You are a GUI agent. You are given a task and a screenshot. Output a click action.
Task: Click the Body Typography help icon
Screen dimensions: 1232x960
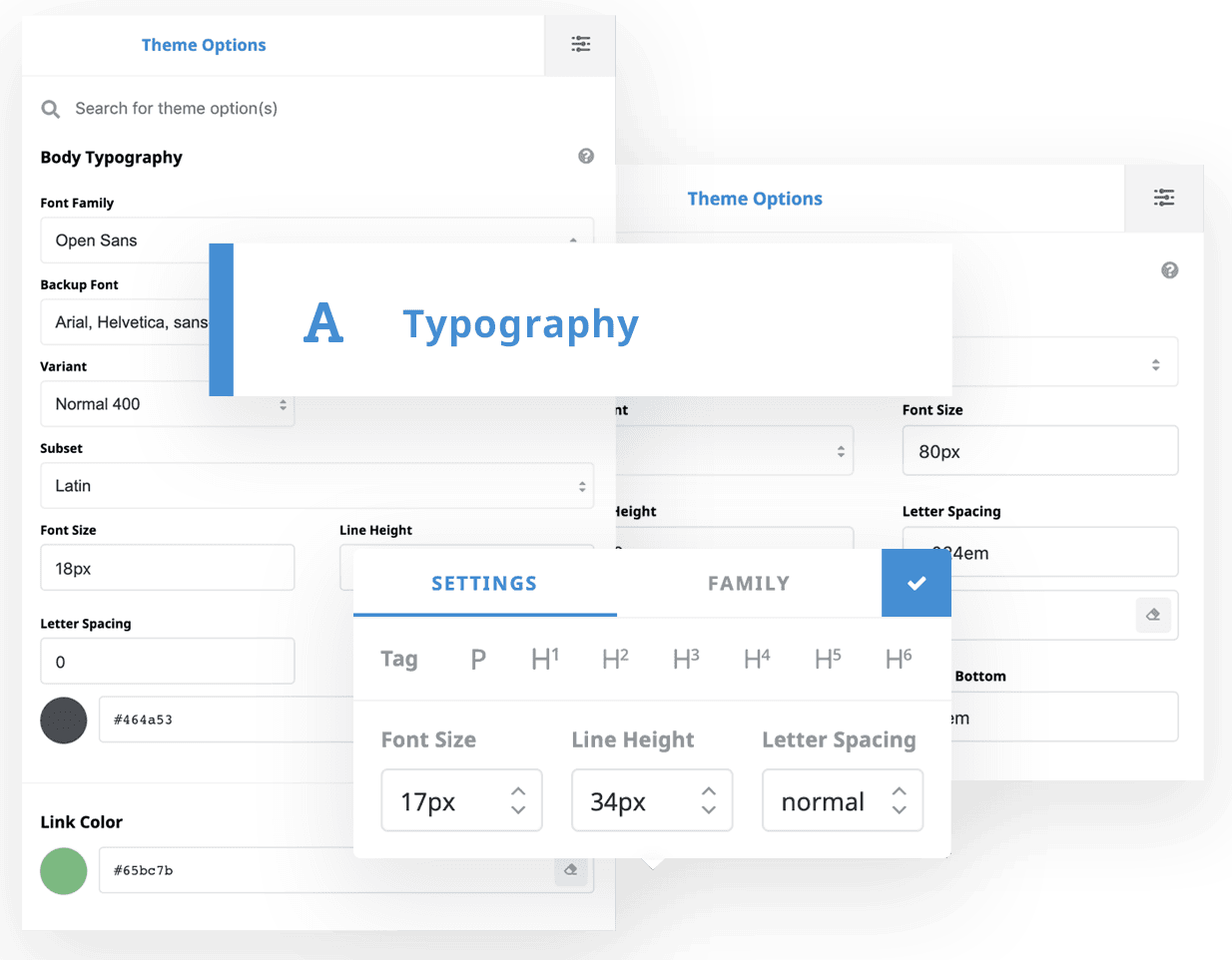tap(586, 156)
